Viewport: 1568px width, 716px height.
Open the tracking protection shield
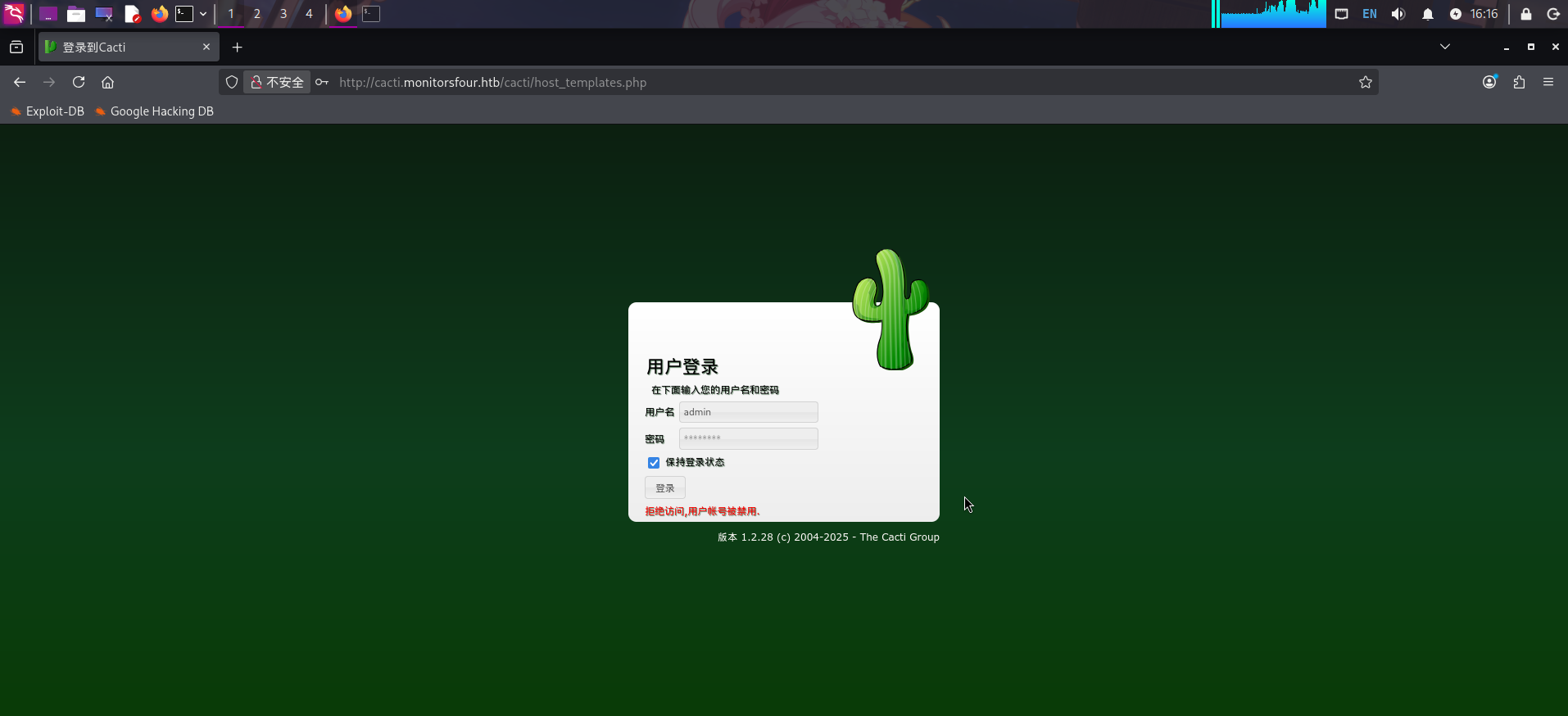(x=232, y=82)
